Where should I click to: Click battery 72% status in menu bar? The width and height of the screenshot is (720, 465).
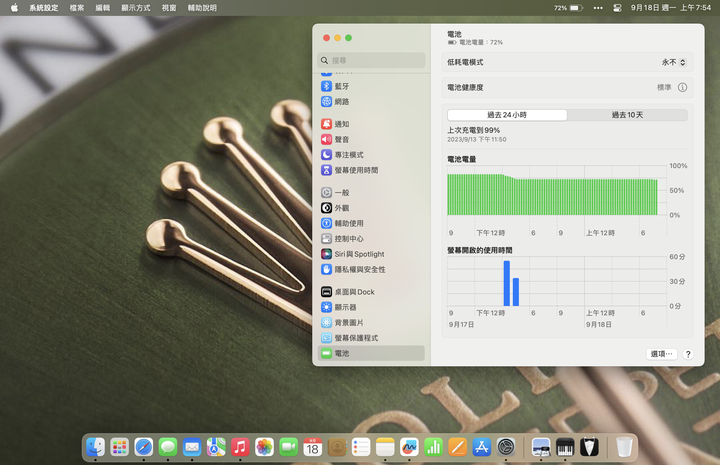(568, 8)
